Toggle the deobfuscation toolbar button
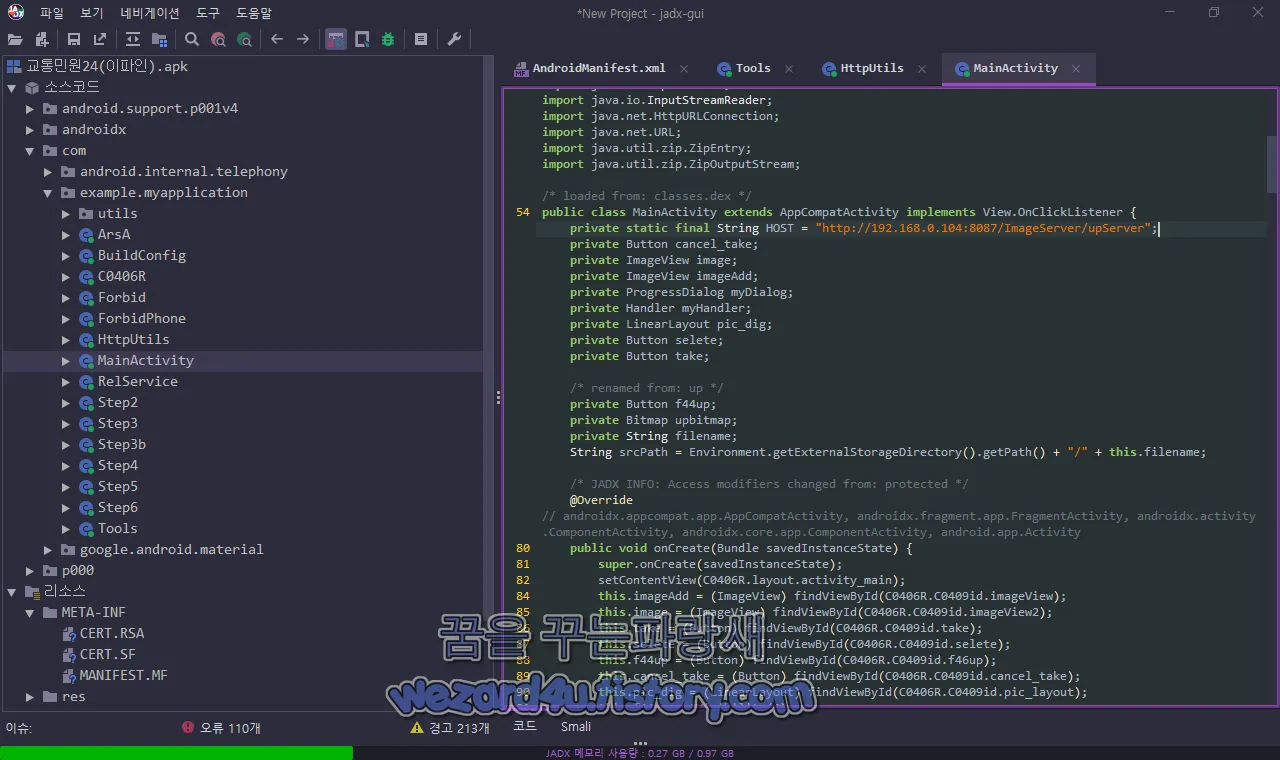Image resolution: width=1280 pixels, height=760 pixels. 336,39
